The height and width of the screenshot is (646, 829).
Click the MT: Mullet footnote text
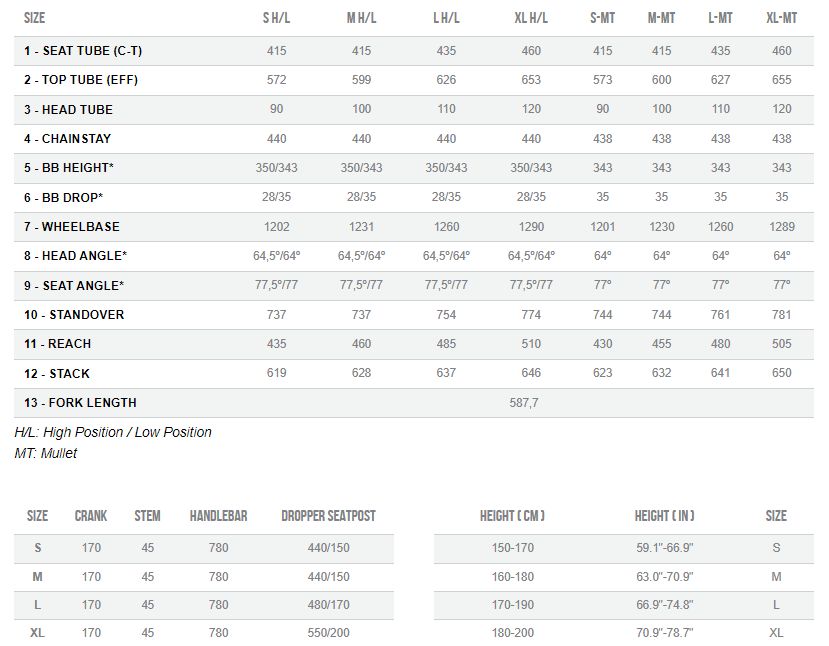pos(46,454)
